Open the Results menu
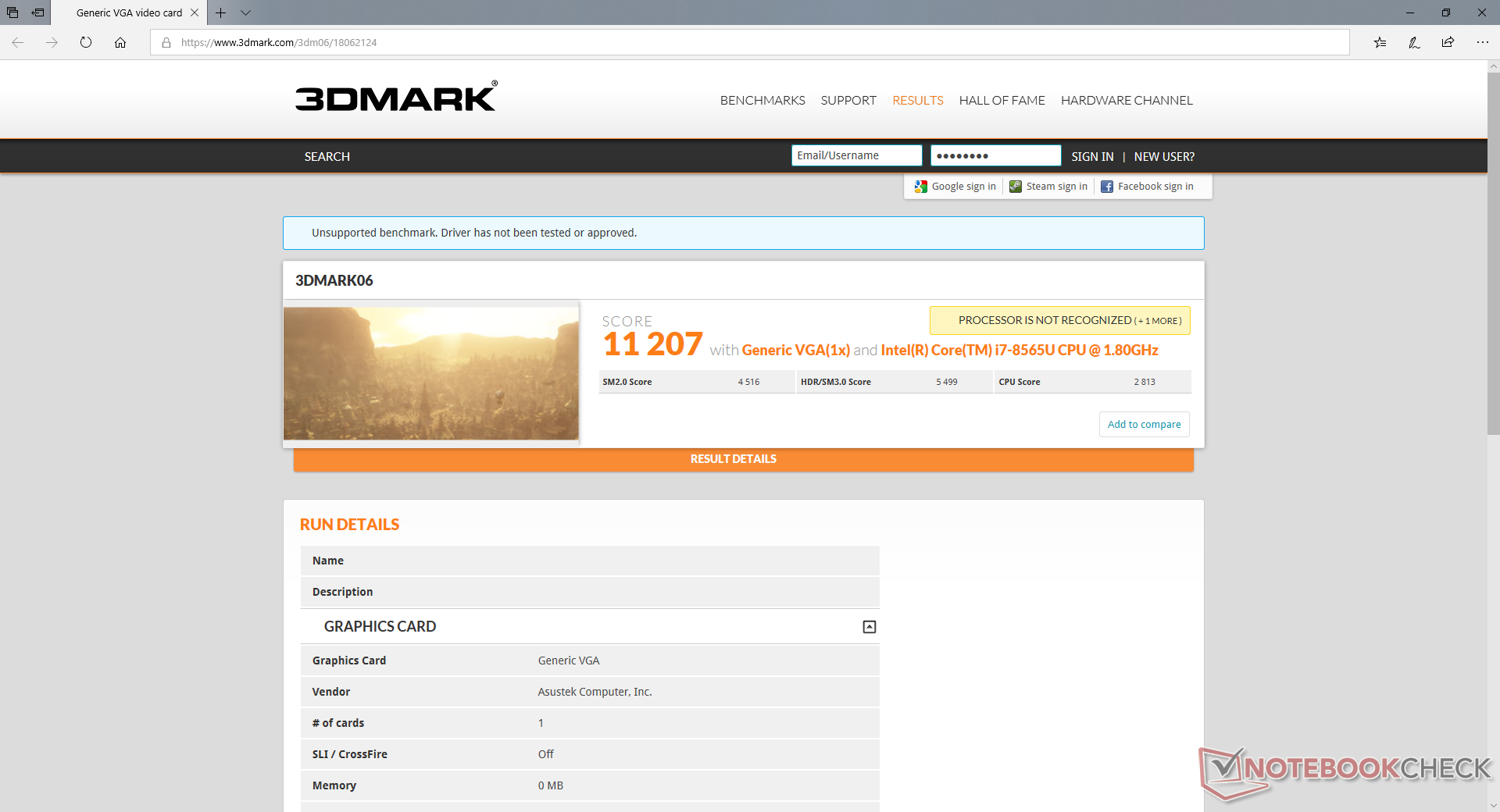Image resolution: width=1500 pixels, height=812 pixels. coord(918,100)
